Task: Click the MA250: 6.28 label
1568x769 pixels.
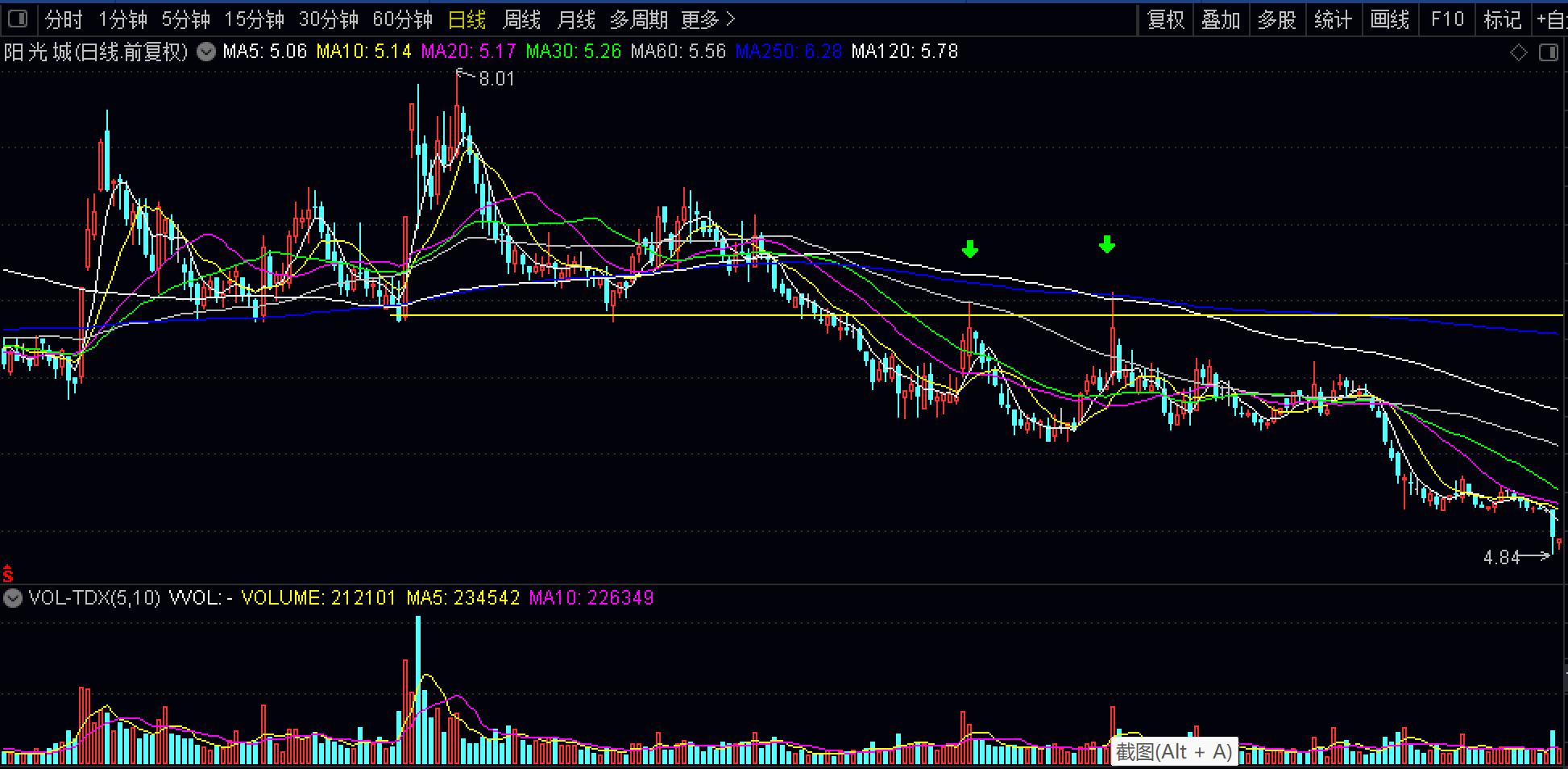Action: point(789,52)
